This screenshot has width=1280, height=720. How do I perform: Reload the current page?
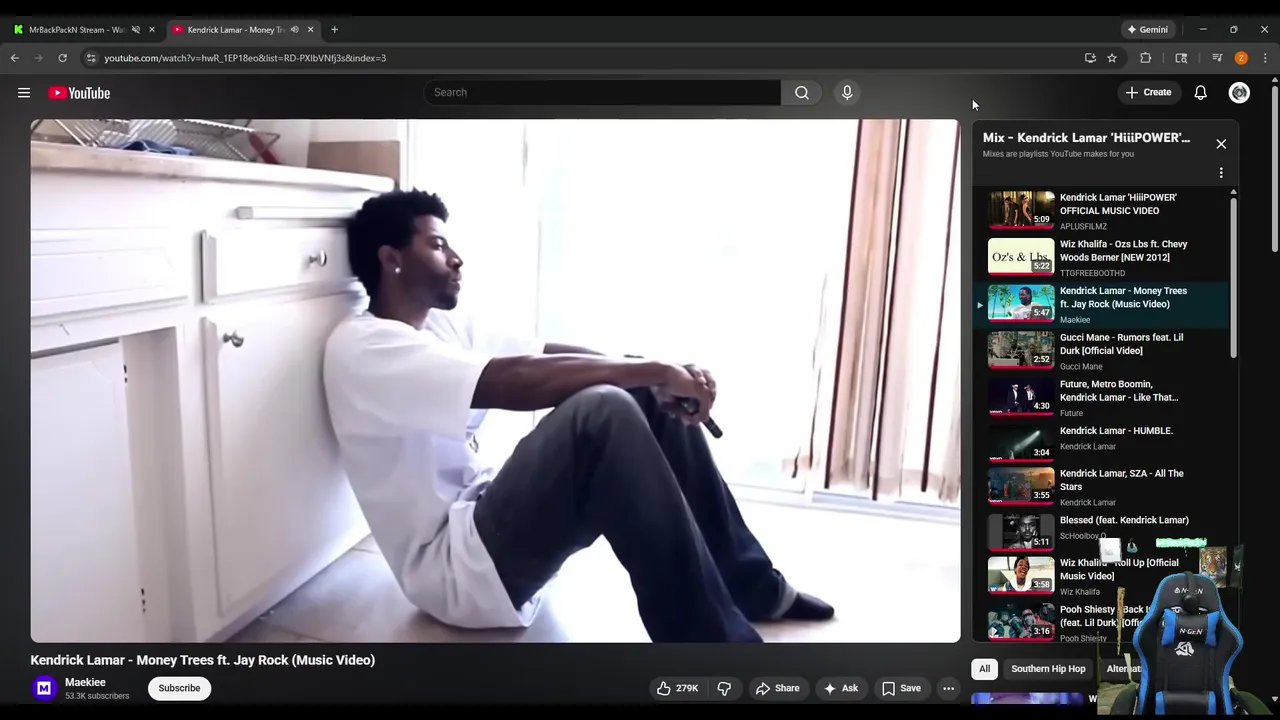tap(62, 58)
